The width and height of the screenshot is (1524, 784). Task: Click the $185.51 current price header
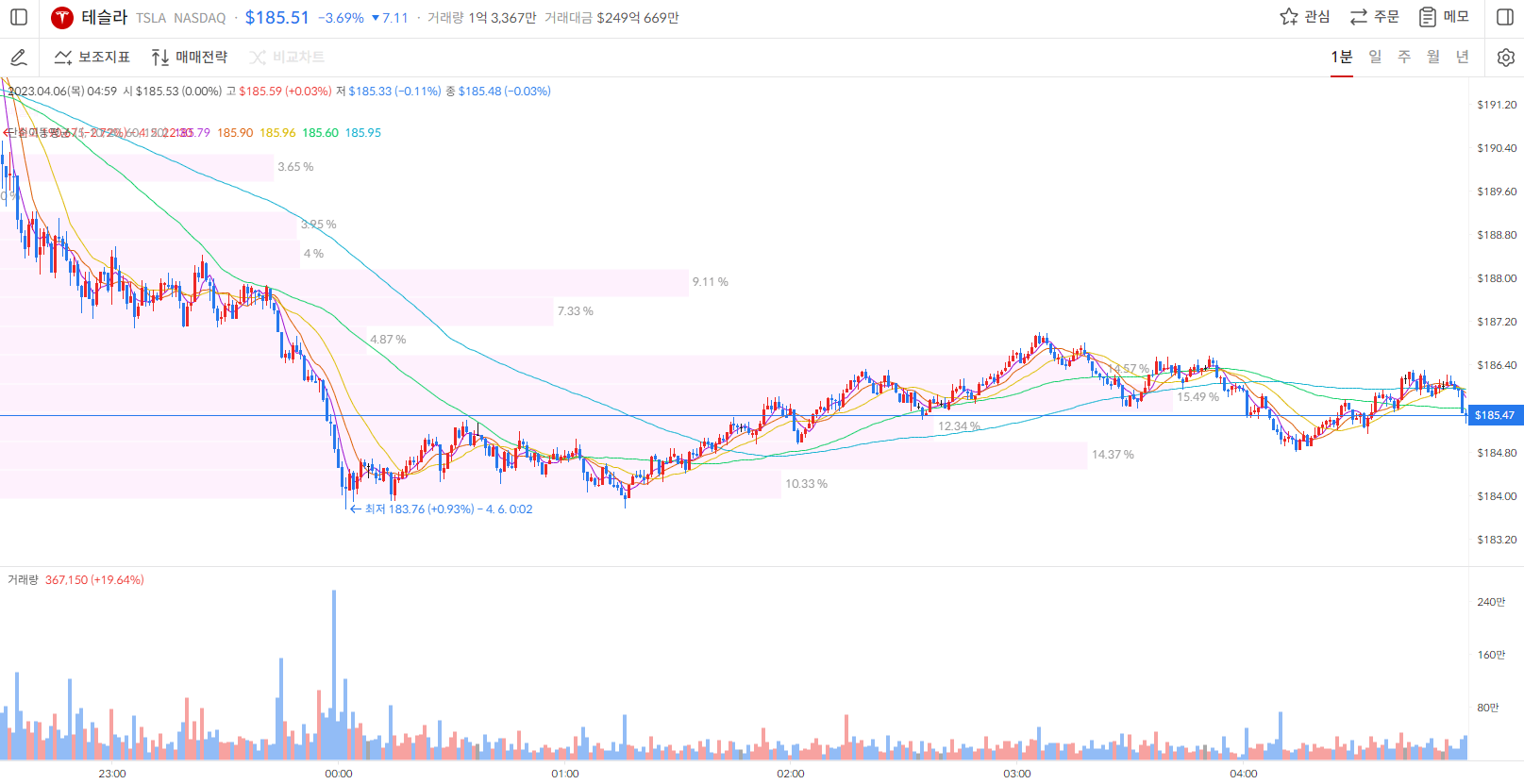tap(277, 17)
